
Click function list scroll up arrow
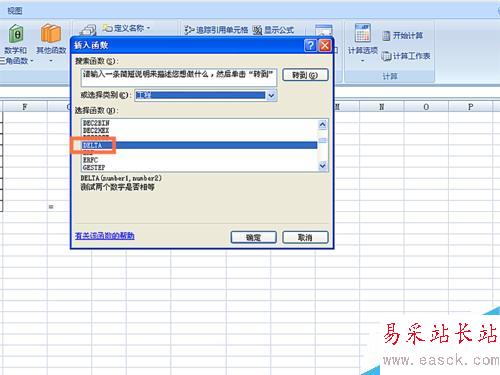click(322, 125)
